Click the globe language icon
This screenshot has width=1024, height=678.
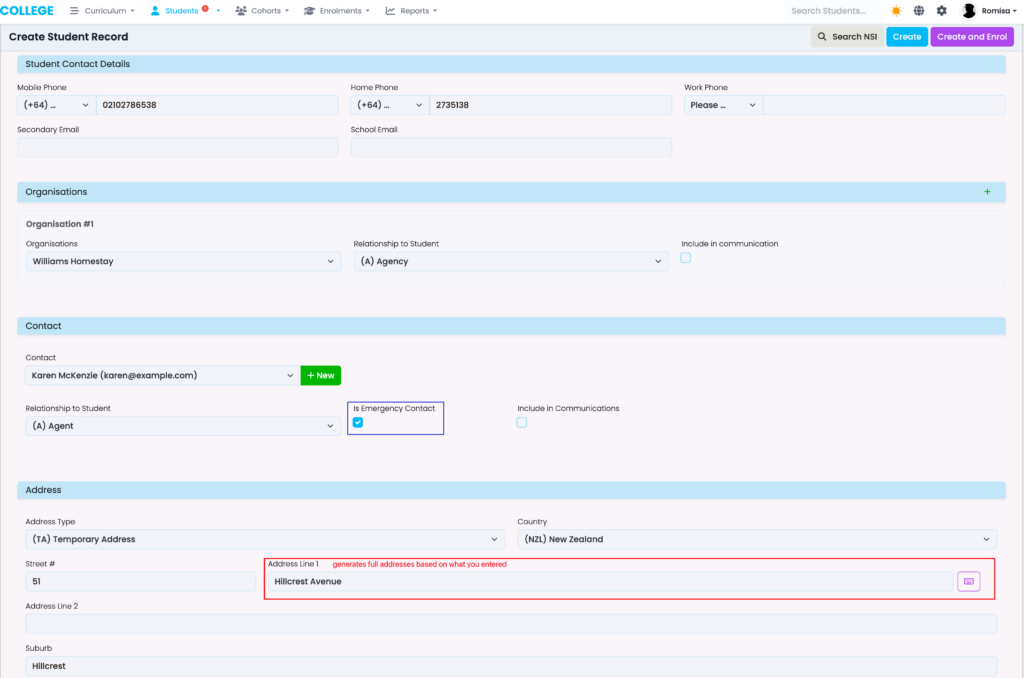918,11
